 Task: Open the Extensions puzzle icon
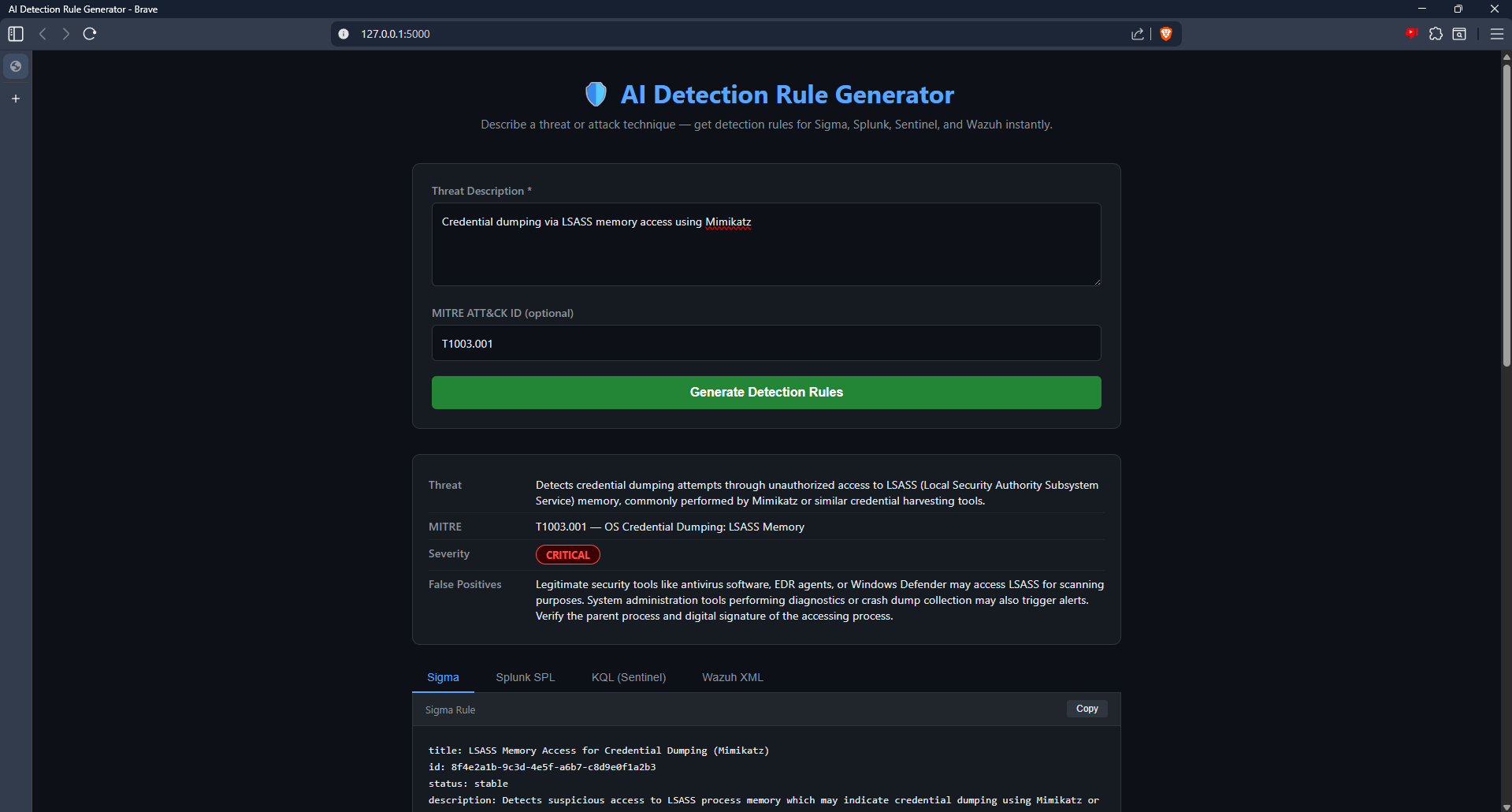[1436, 34]
